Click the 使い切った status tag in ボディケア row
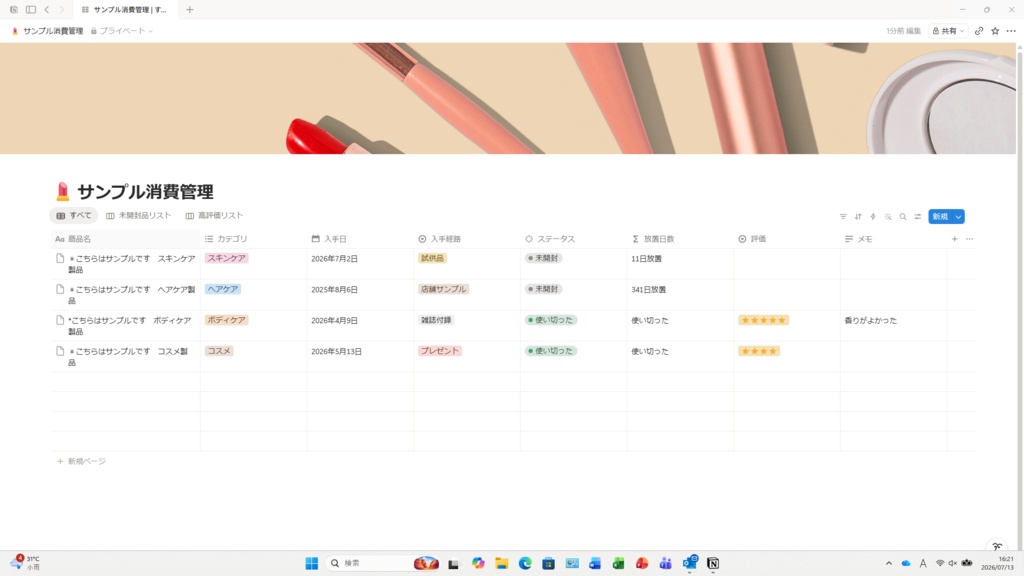Viewport: 1024px width, 576px height. point(551,320)
